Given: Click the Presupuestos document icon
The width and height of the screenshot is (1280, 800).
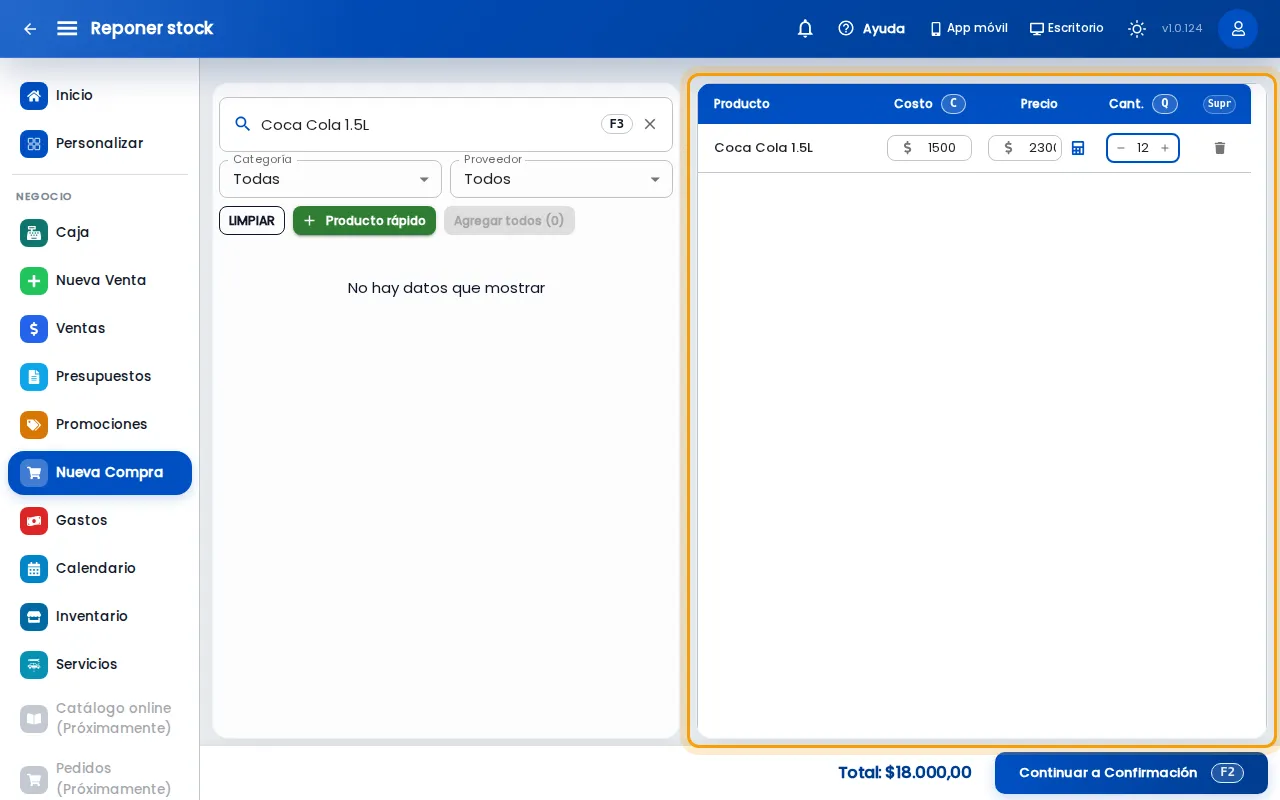Looking at the screenshot, I should point(34,376).
